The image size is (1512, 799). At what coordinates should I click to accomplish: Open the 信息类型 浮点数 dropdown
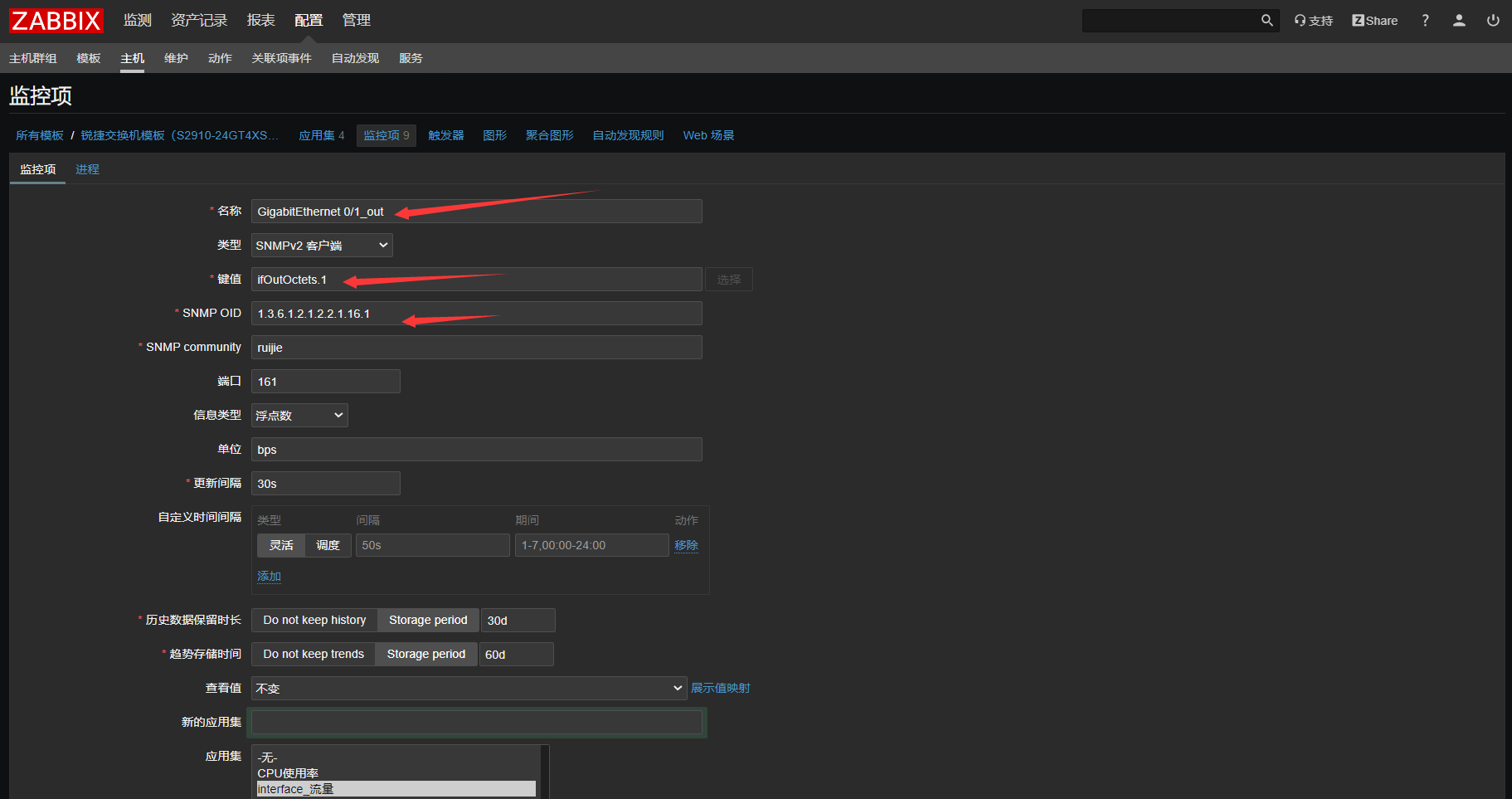(299, 416)
